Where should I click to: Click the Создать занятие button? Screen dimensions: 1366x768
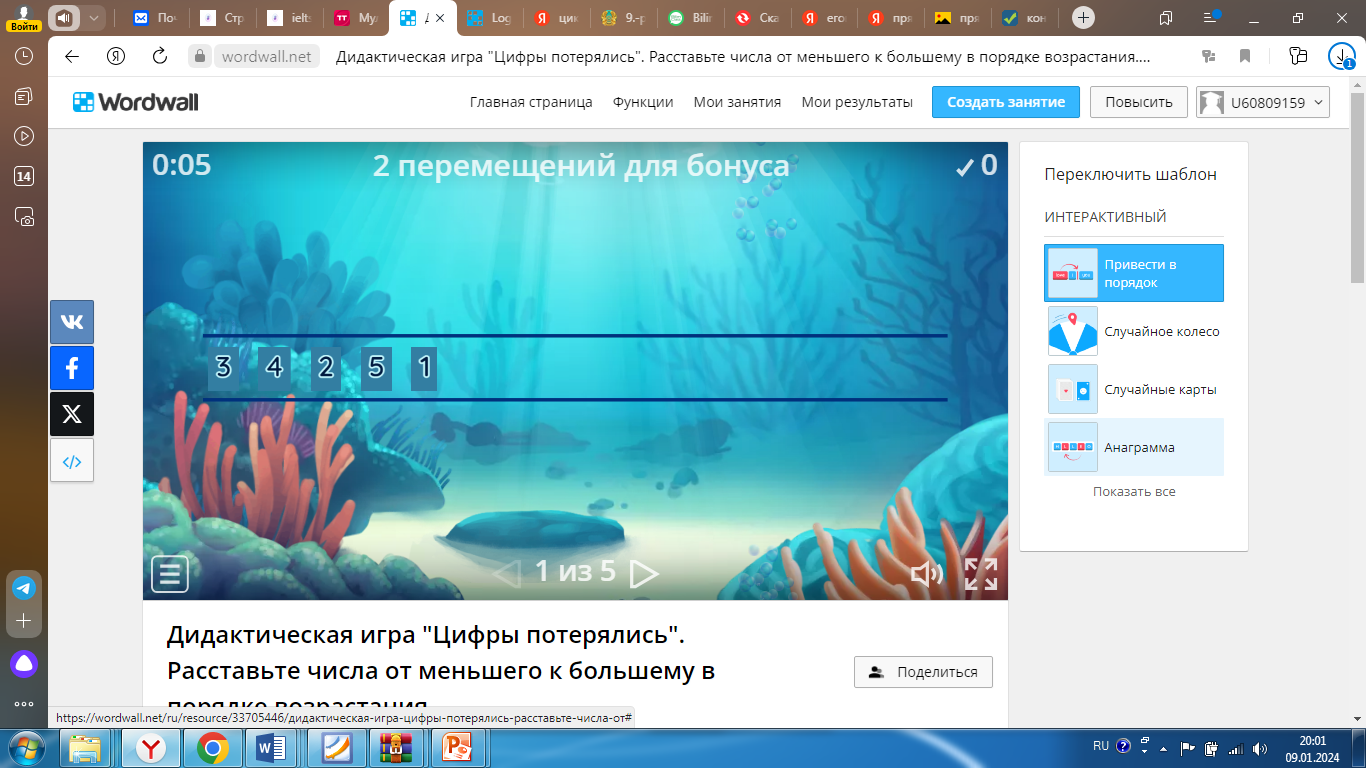pos(1005,102)
